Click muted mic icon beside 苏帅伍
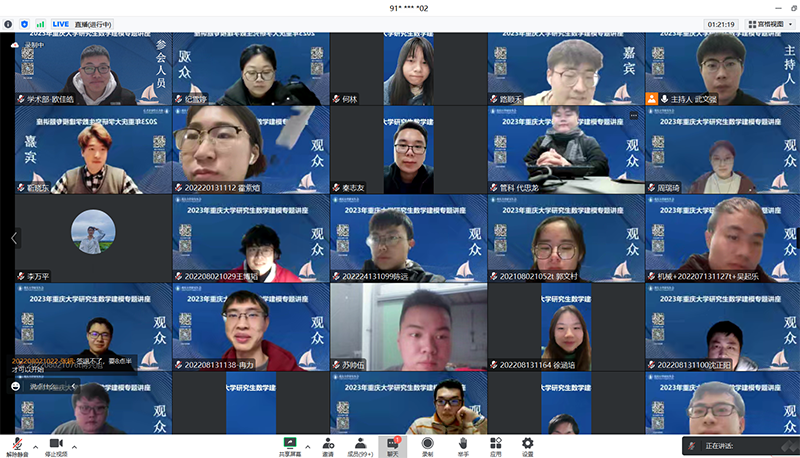The width and height of the screenshot is (800, 458). [x=336, y=365]
